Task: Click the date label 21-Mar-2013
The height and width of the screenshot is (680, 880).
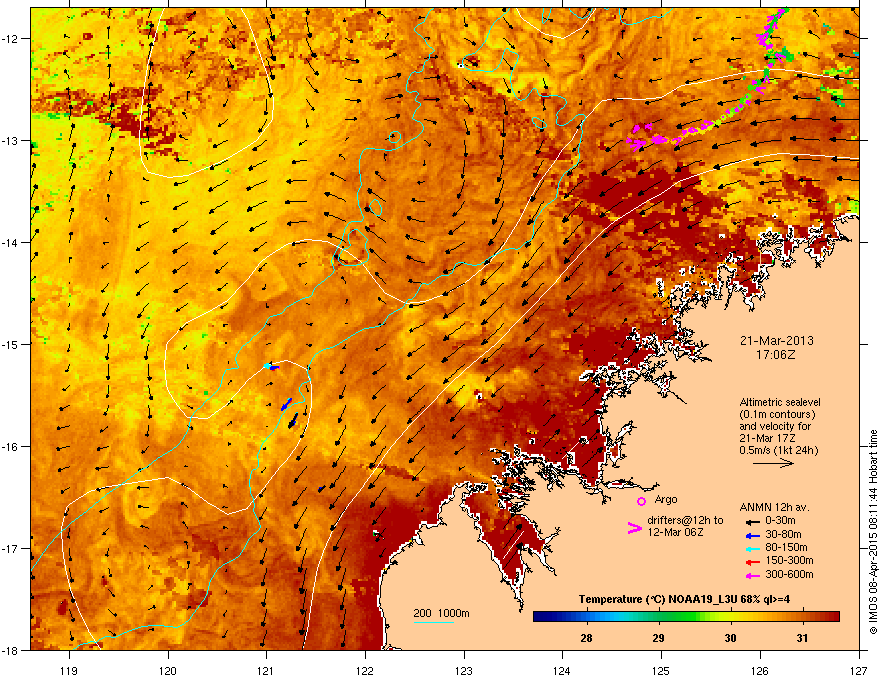Action: [776, 341]
